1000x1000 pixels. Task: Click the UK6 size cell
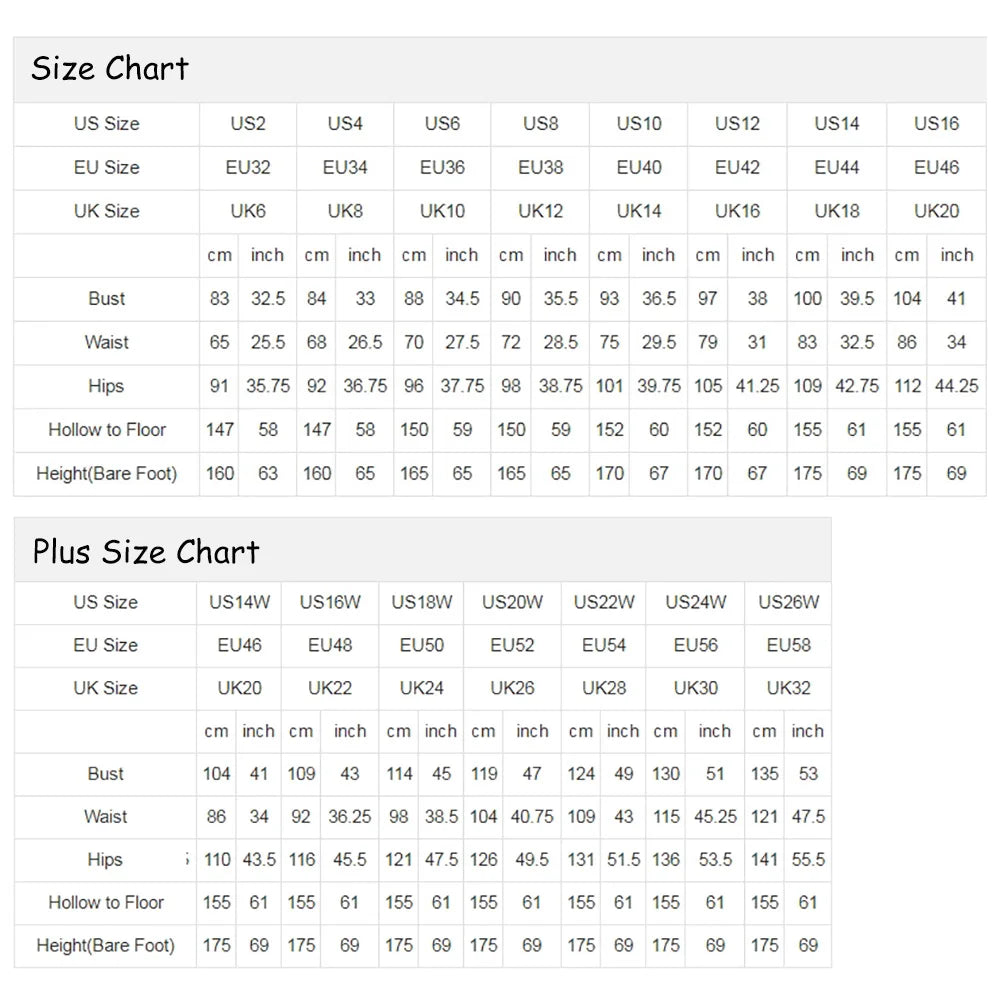point(248,211)
